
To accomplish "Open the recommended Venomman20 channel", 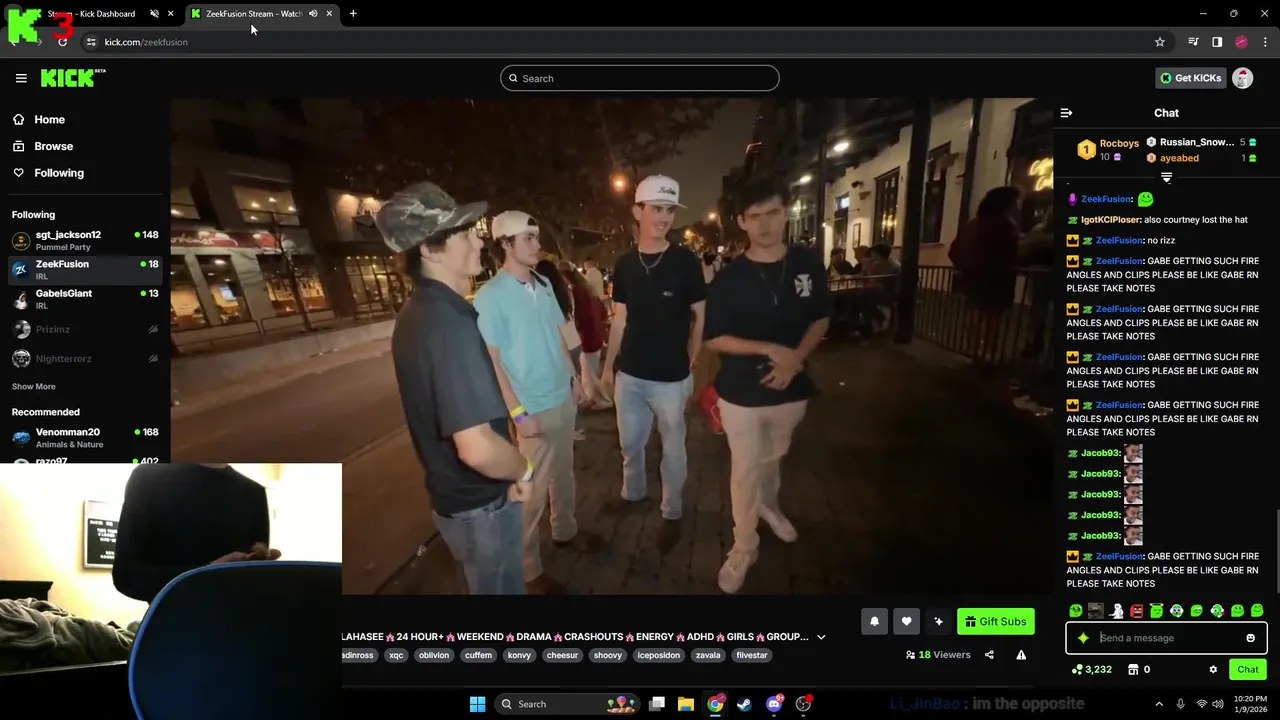I will 85,438.
